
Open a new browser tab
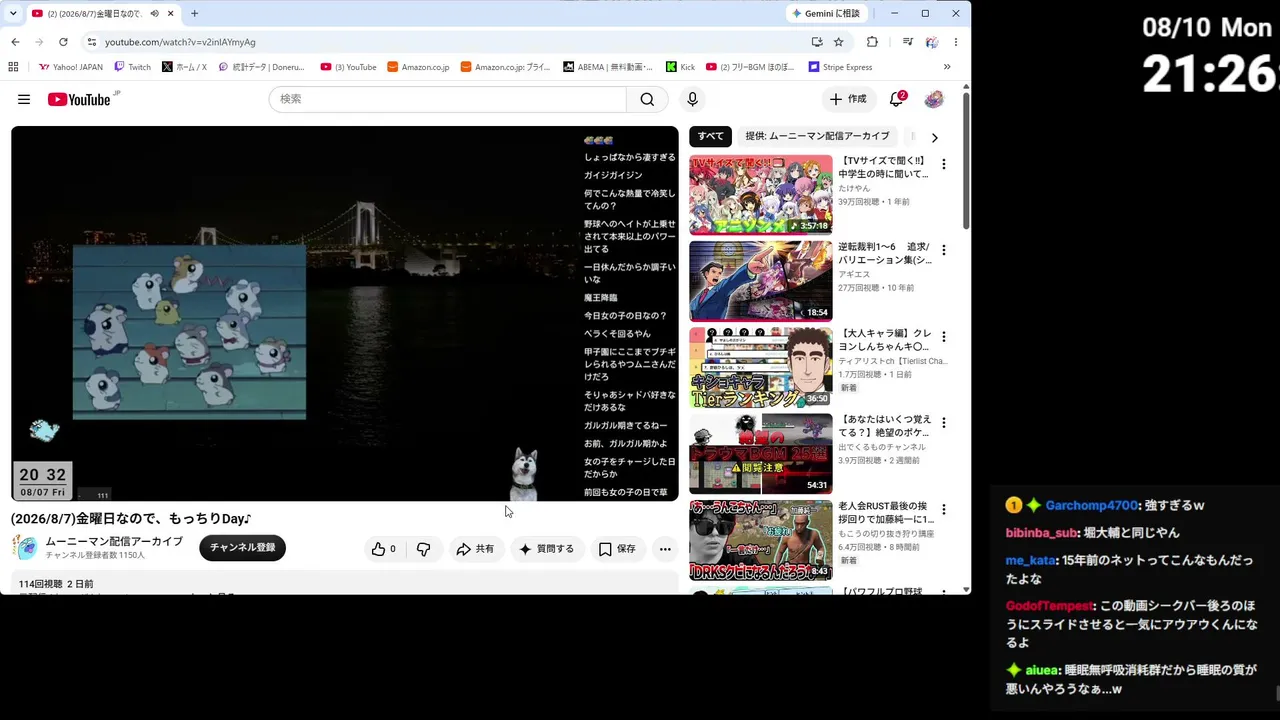pos(194,14)
